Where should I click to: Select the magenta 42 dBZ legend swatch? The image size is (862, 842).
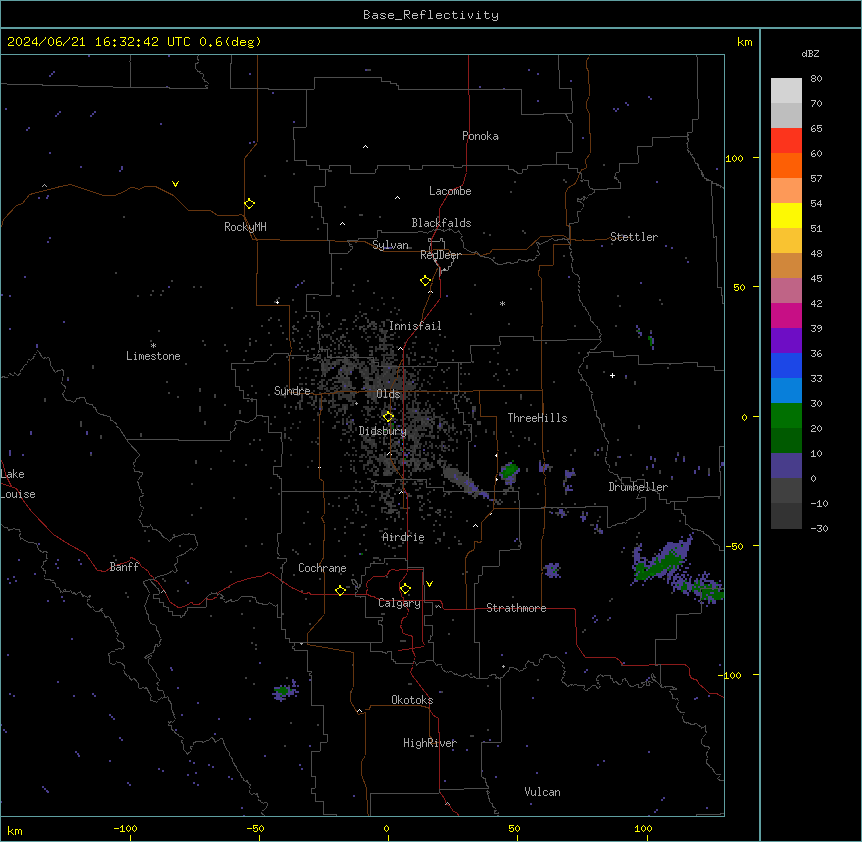tap(786, 315)
